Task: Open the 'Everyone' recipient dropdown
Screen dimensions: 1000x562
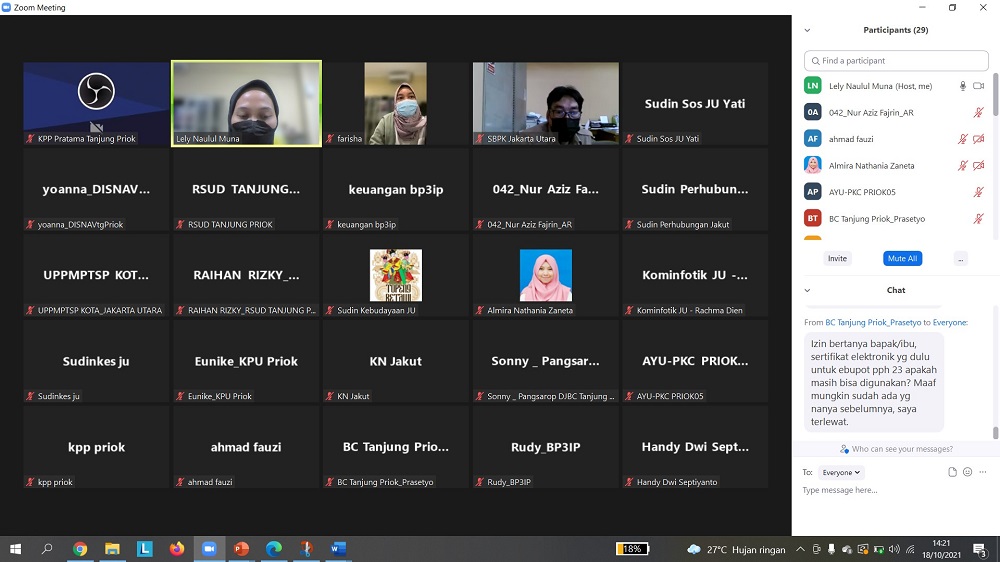Action: [x=840, y=472]
